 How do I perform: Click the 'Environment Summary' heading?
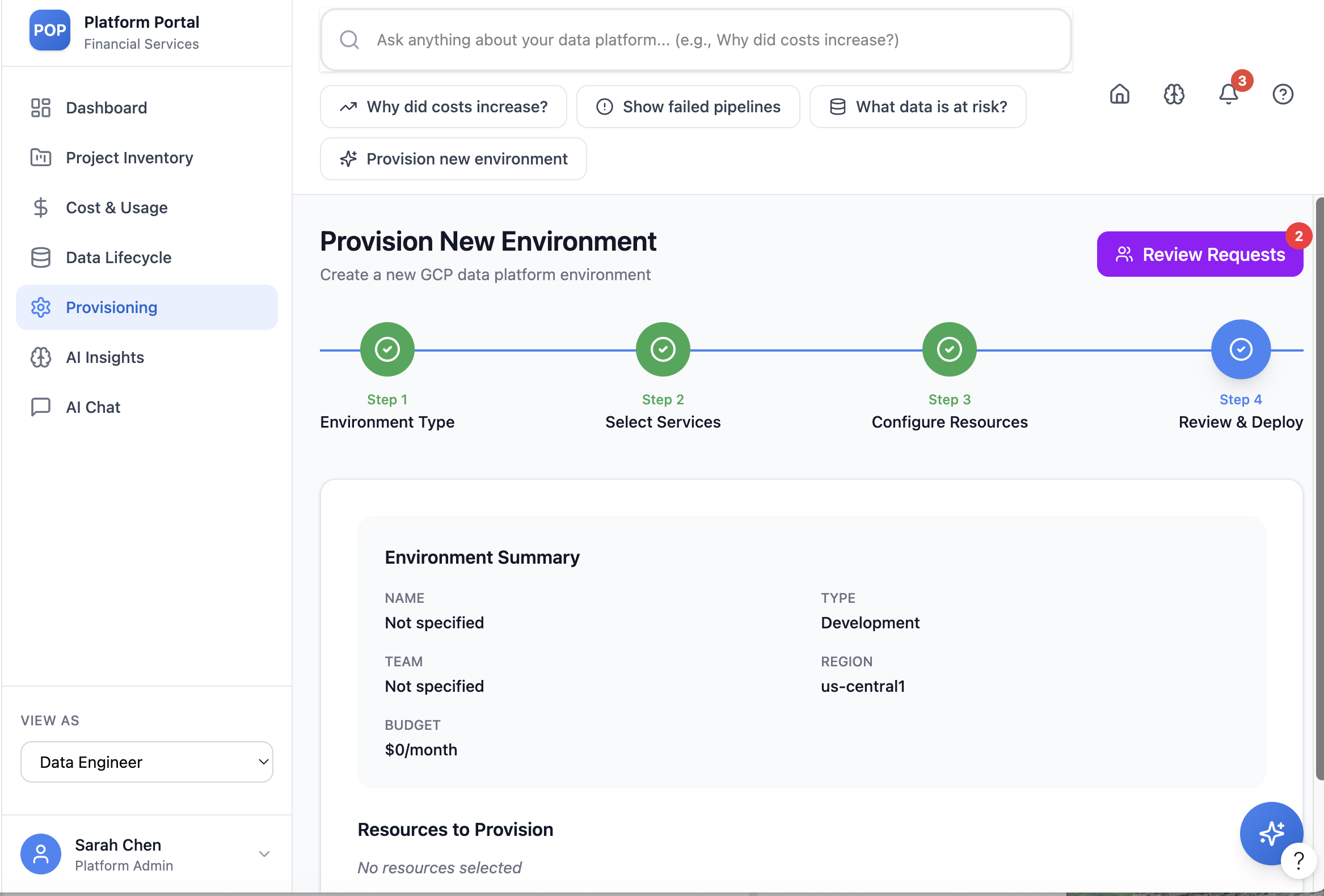tap(482, 557)
